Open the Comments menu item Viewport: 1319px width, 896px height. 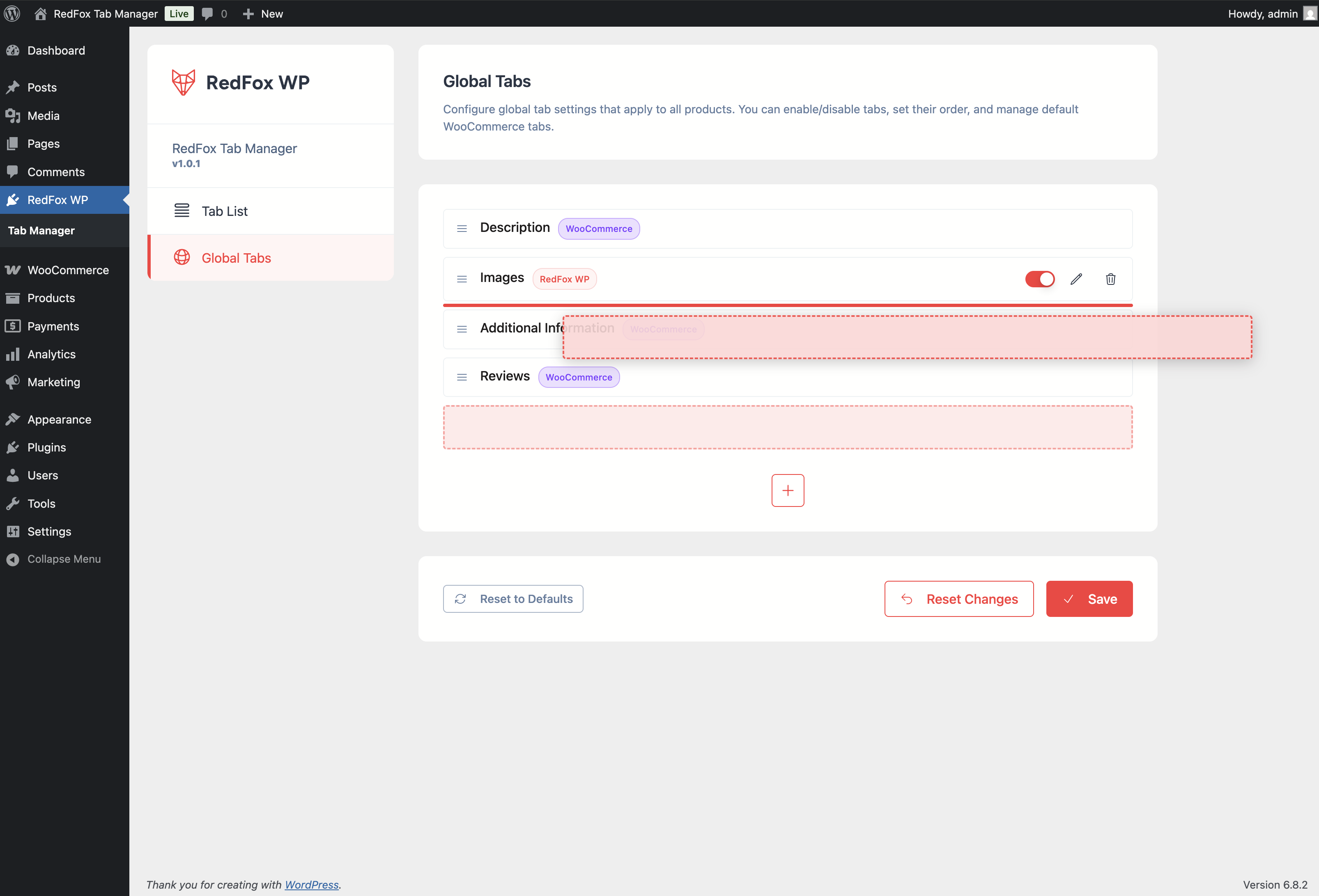click(65, 172)
